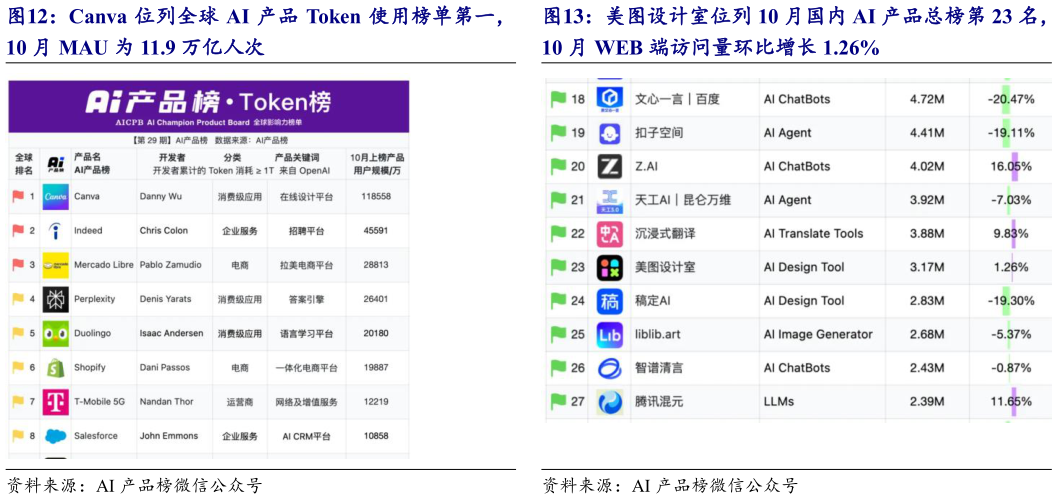Click the 天工AI｜昆仑万维 name

683,200
